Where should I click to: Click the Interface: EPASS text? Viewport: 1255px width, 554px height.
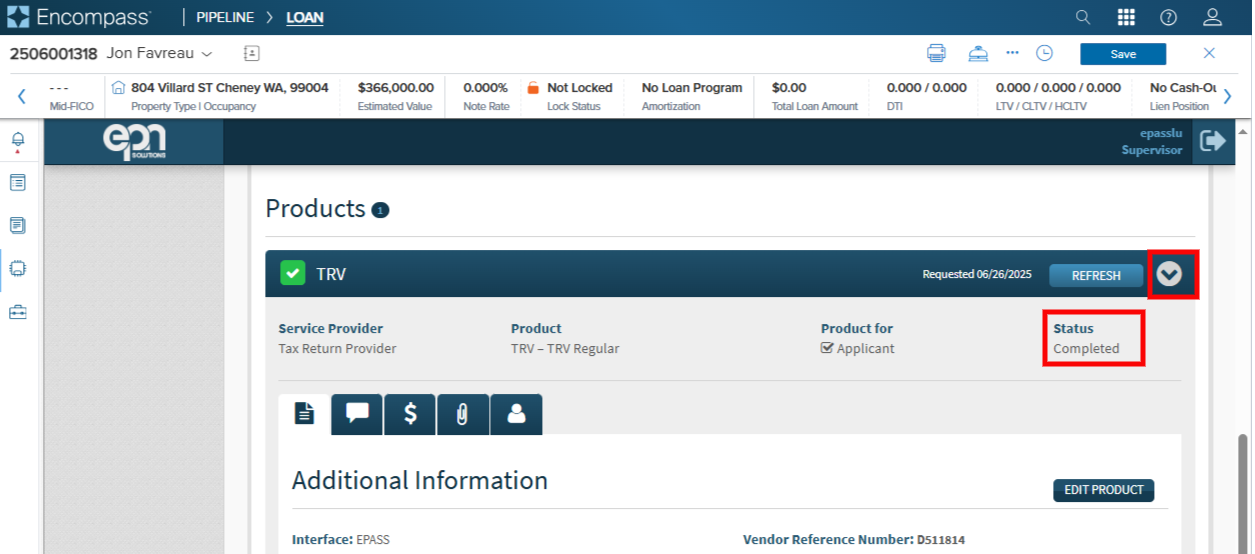tap(341, 539)
